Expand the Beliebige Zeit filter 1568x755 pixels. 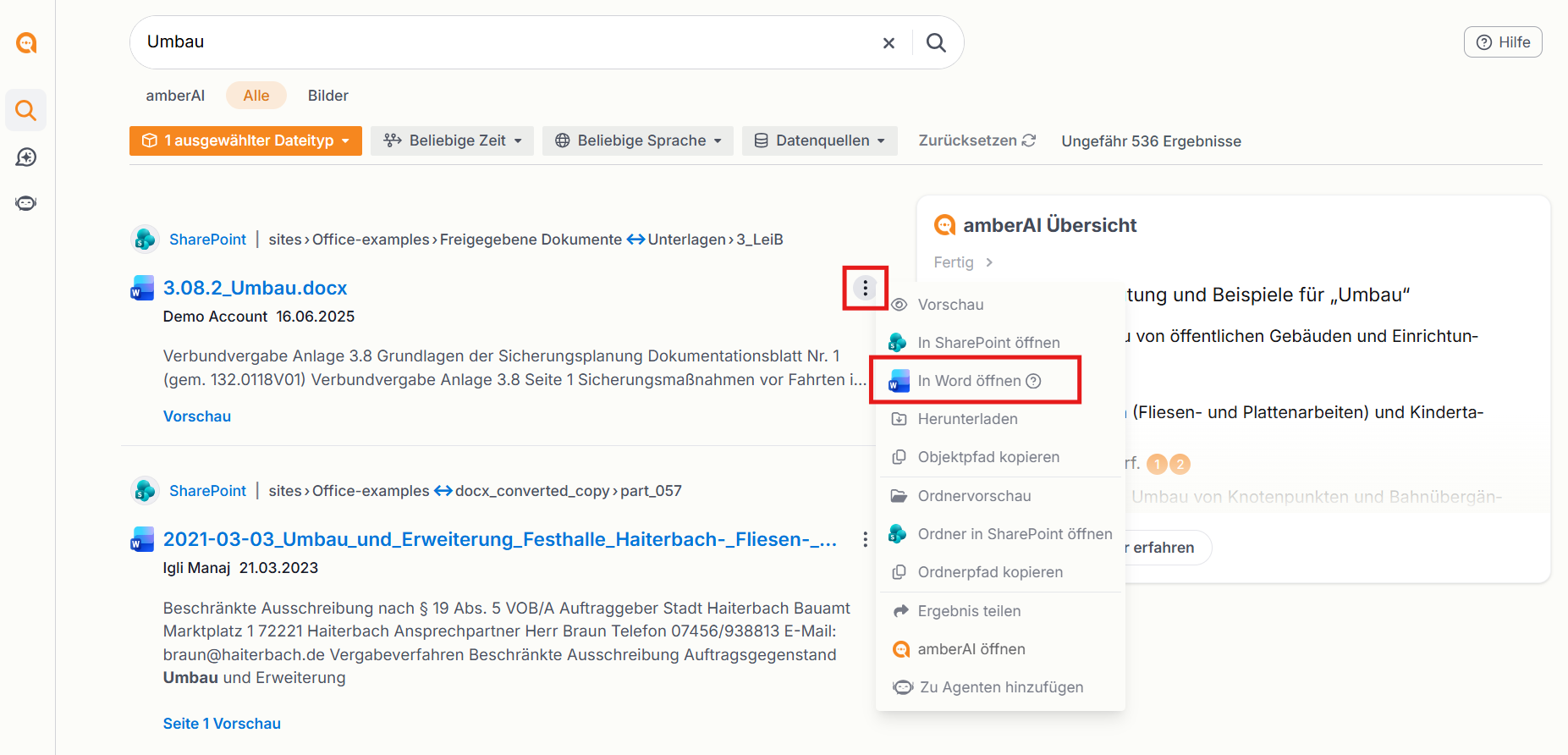coord(452,141)
